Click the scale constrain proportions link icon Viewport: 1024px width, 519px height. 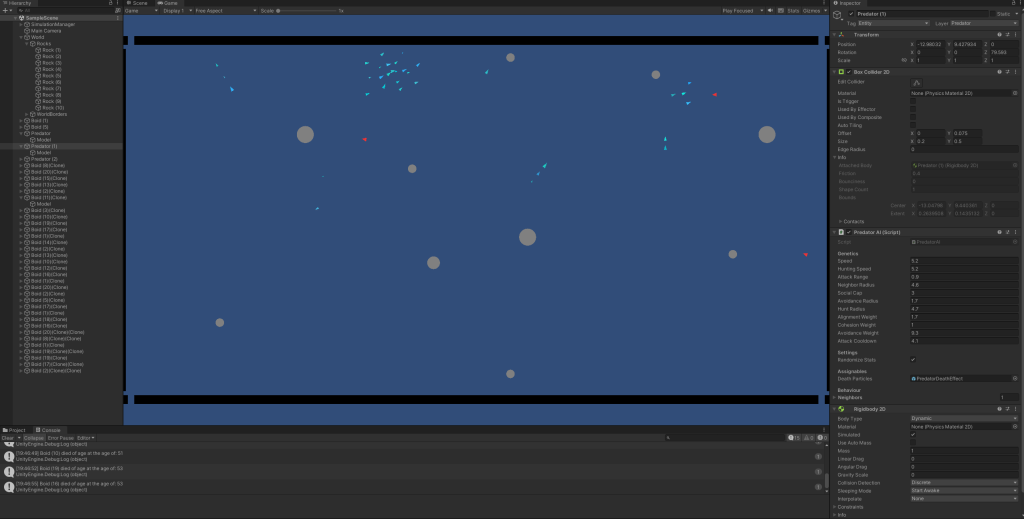pyautogui.click(x=904, y=60)
